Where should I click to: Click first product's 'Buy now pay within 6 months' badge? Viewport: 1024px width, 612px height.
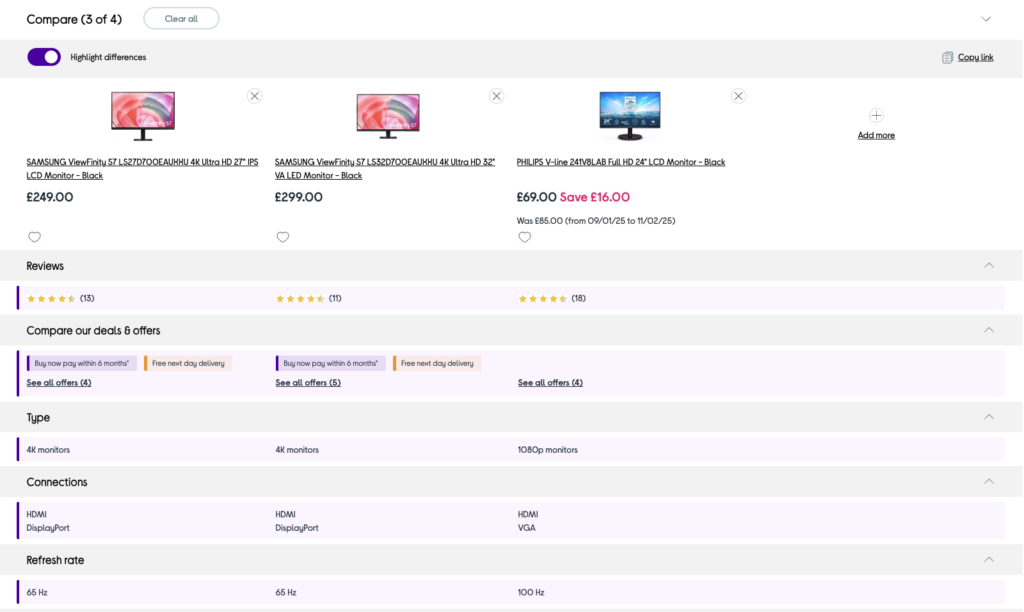(x=82, y=363)
